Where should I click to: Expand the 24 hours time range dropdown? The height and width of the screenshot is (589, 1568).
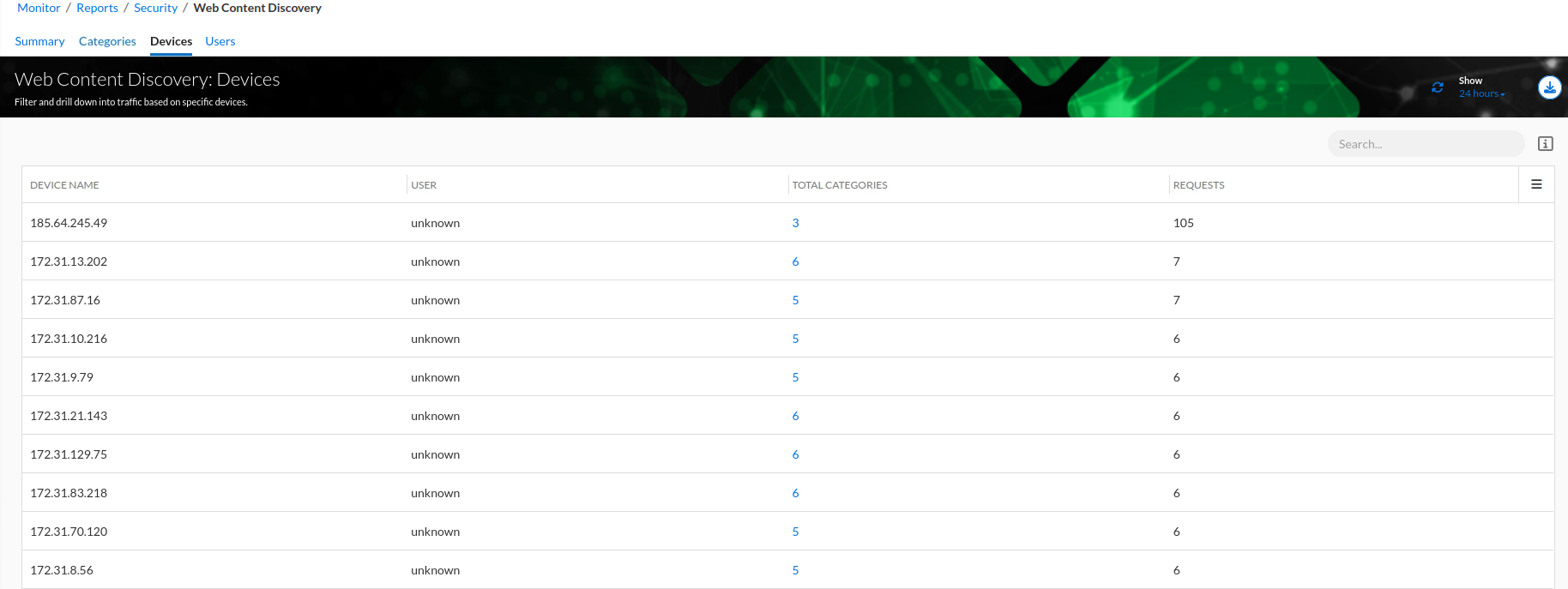(1481, 94)
